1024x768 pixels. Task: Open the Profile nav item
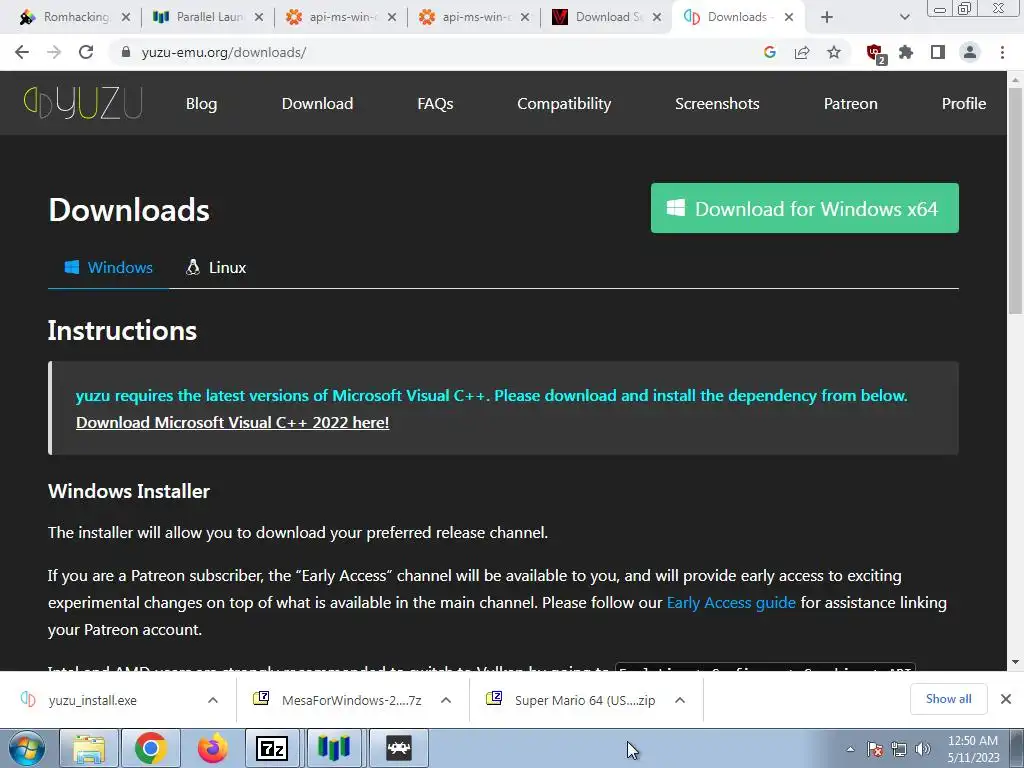coord(963,104)
